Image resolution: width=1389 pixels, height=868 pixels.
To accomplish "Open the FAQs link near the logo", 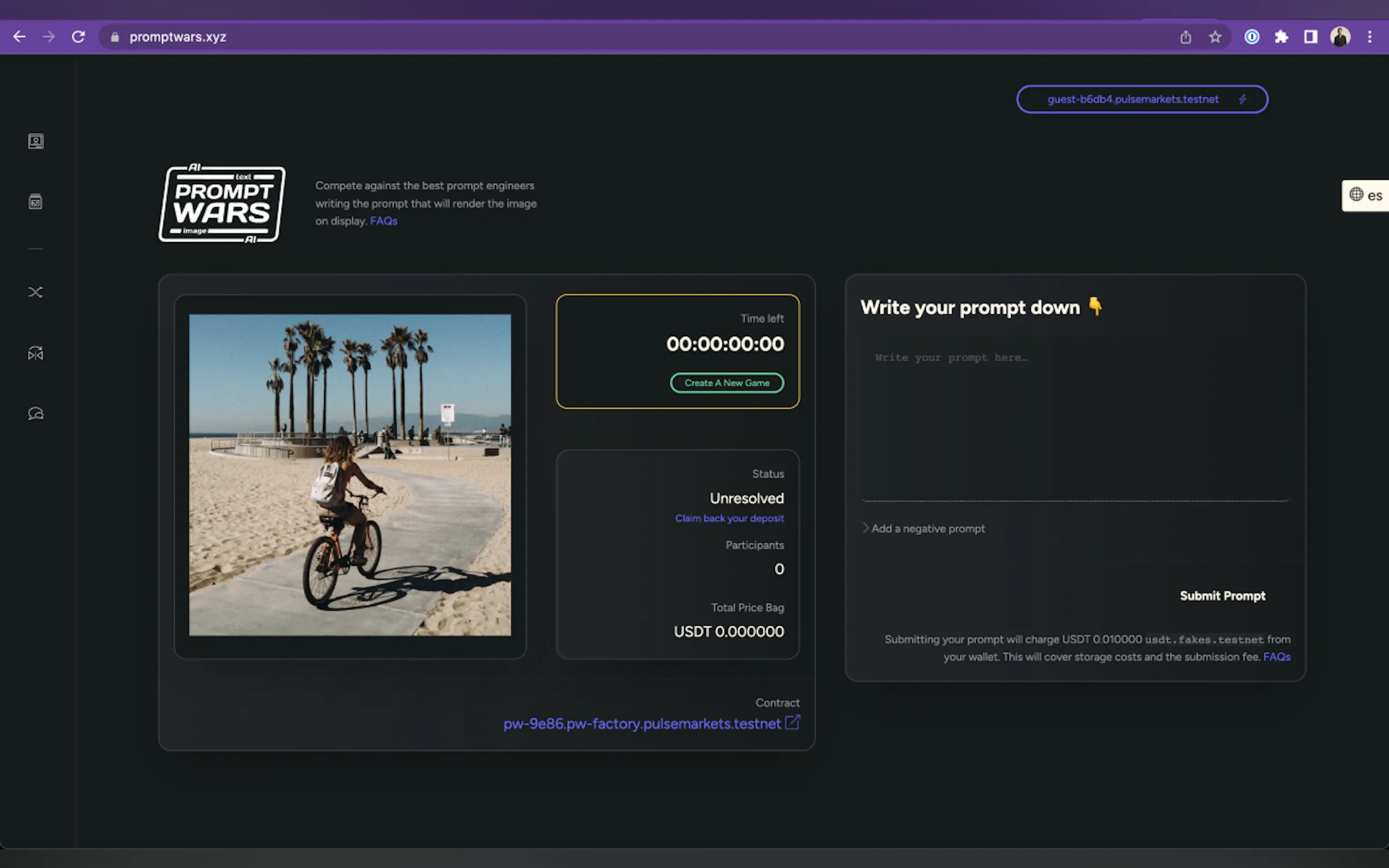I will [383, 221].
